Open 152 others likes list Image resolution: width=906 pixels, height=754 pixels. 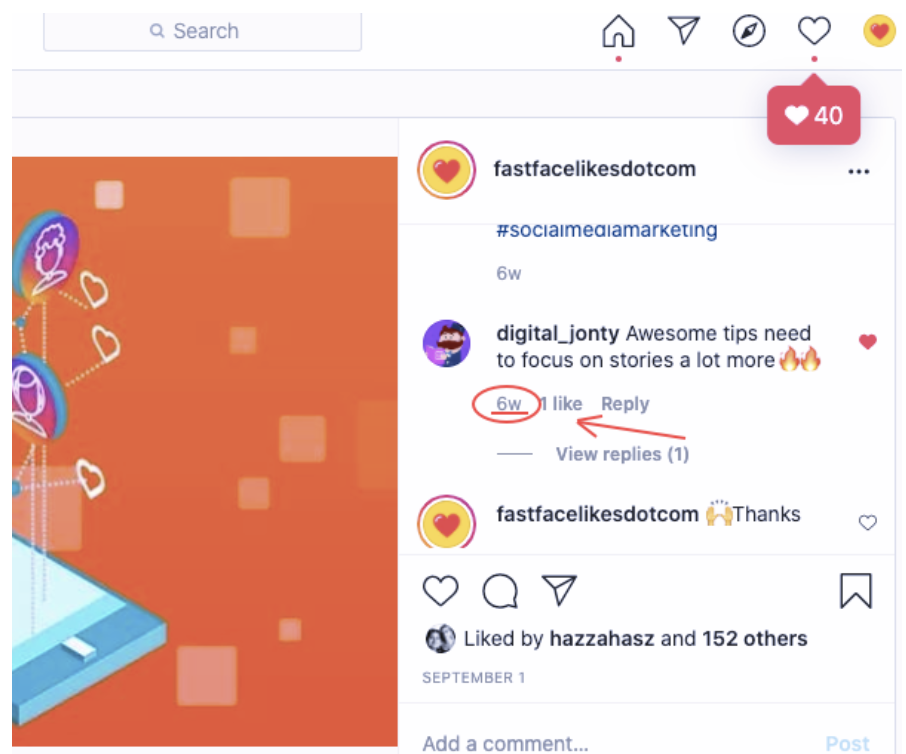click(x=755, y=639)
